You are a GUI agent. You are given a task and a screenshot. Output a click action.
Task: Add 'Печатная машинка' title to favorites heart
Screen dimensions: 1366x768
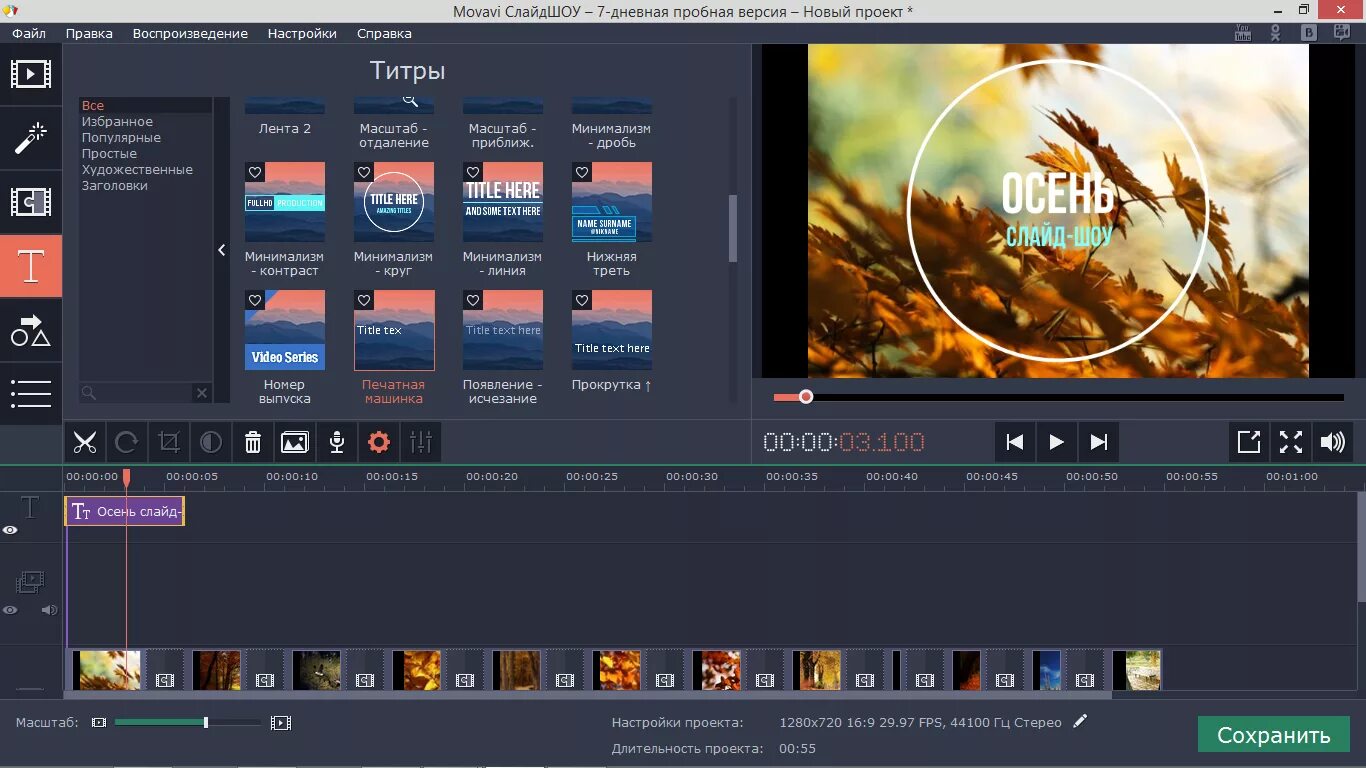click(x=363, y=300)
